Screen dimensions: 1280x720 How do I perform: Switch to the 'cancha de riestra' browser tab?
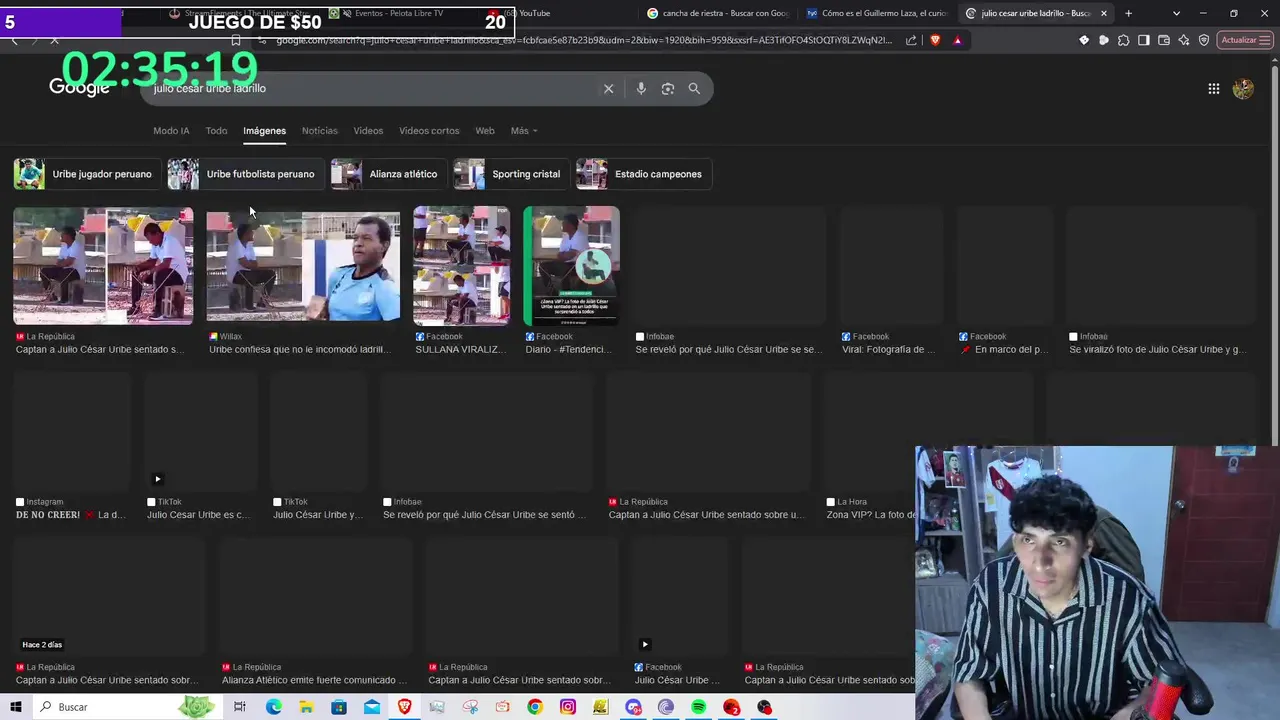(718, 13)
